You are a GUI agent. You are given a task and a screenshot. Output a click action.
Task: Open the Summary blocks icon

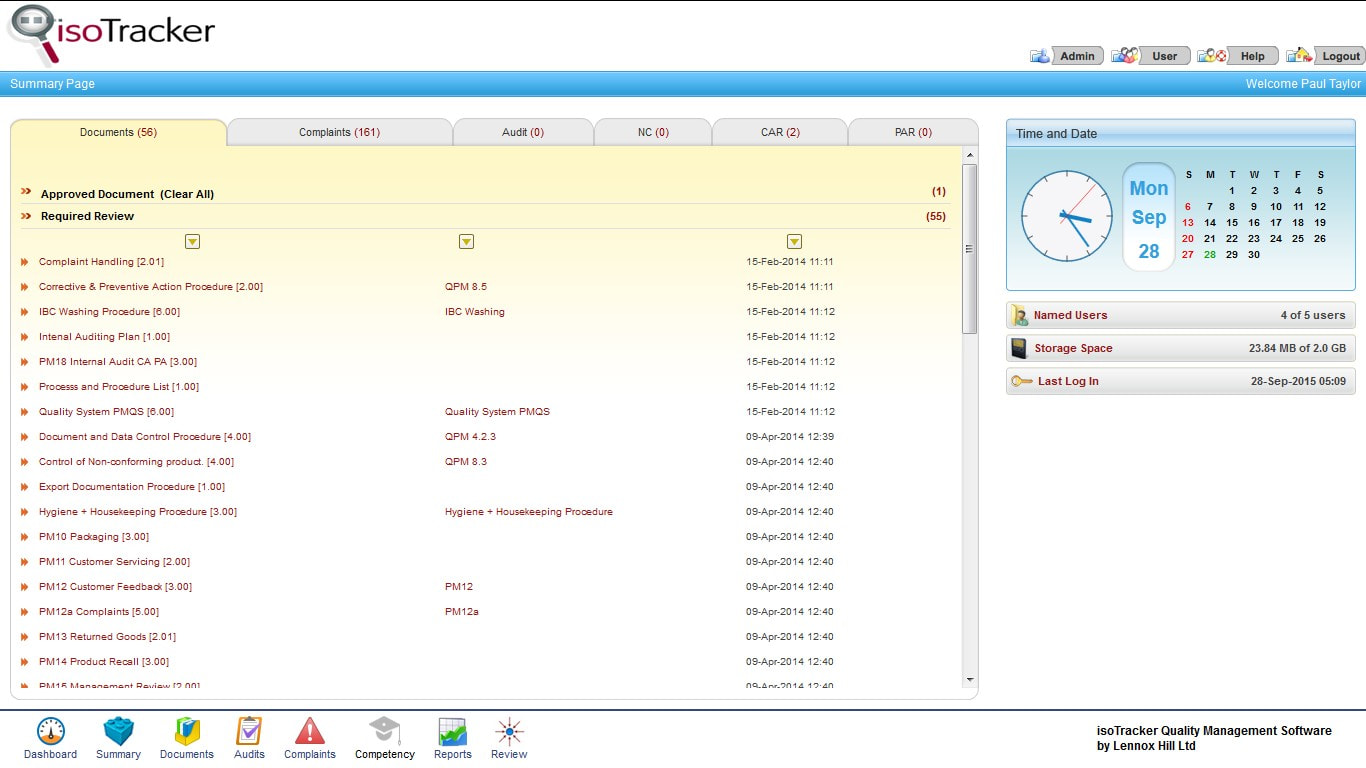118,731
